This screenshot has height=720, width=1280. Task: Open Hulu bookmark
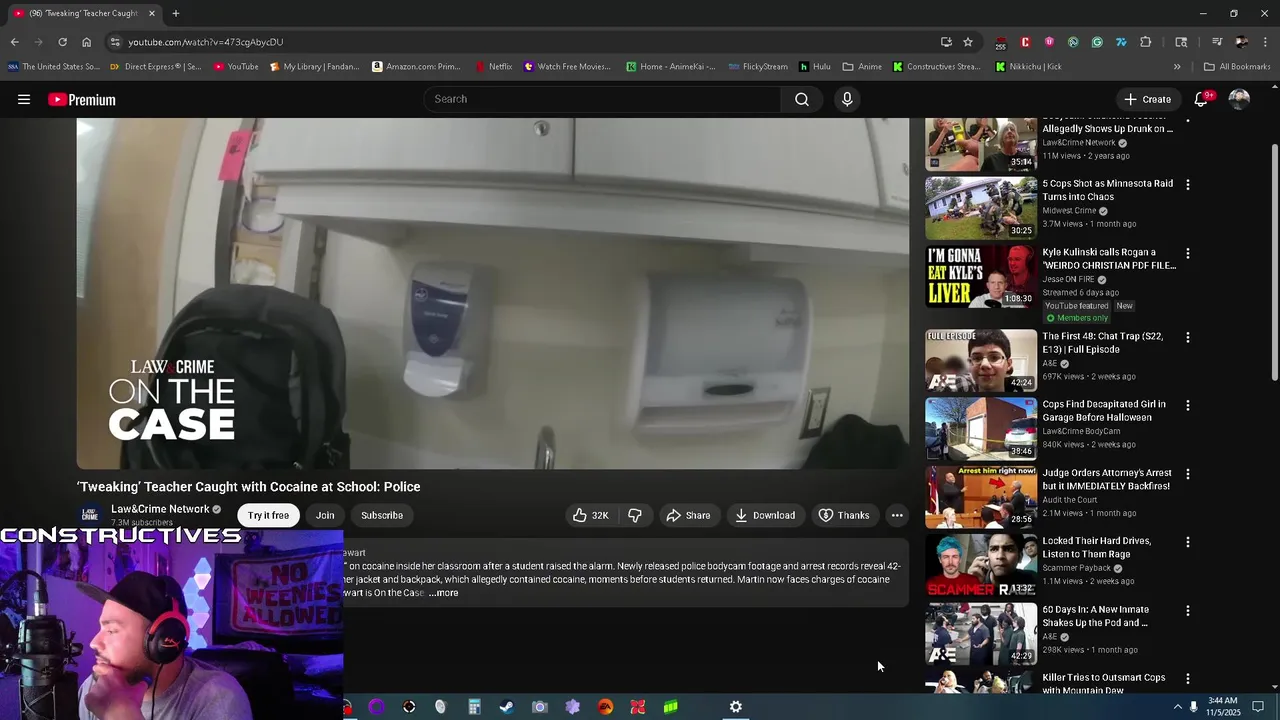(815, 67)
